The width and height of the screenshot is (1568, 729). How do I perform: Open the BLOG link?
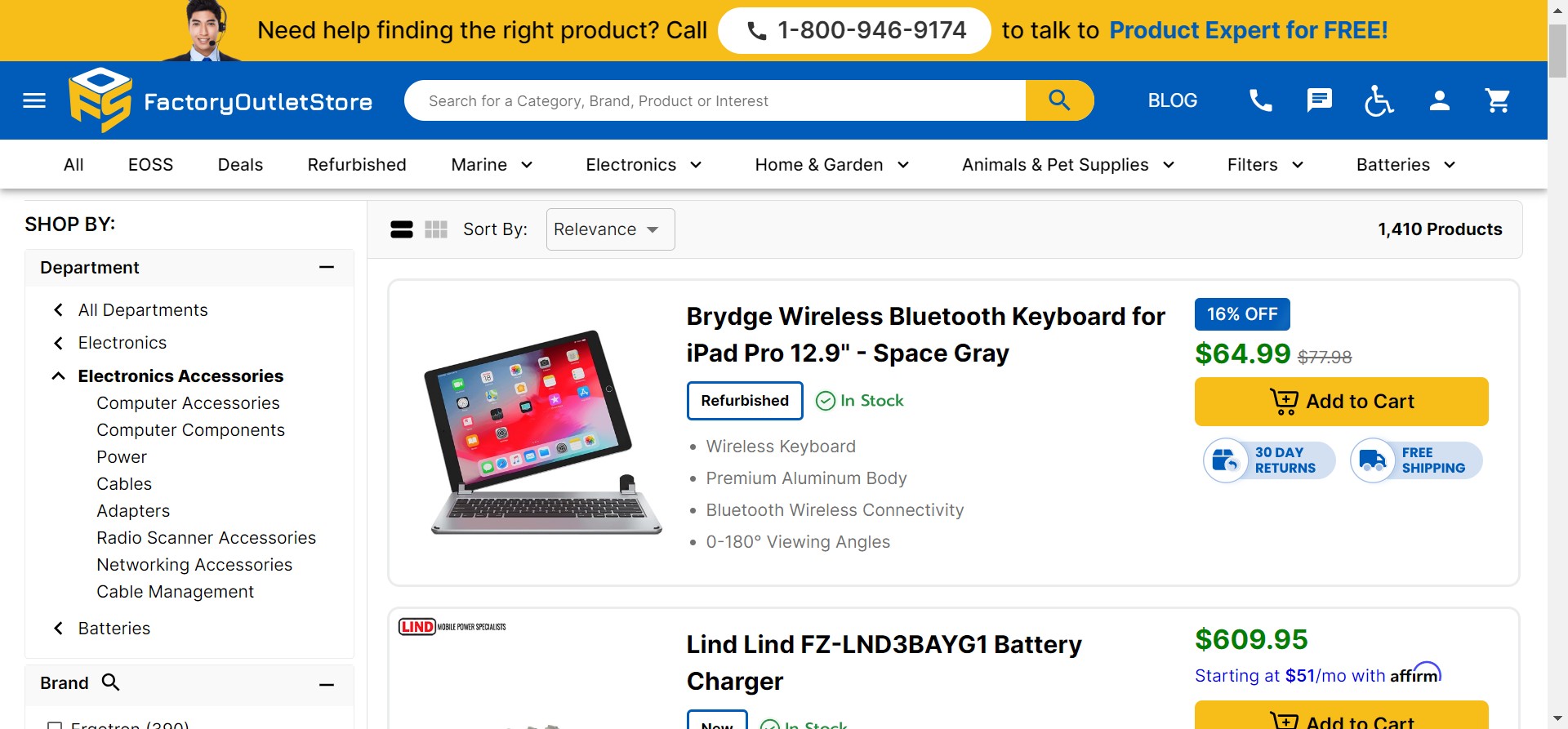tap(1172, 100)
